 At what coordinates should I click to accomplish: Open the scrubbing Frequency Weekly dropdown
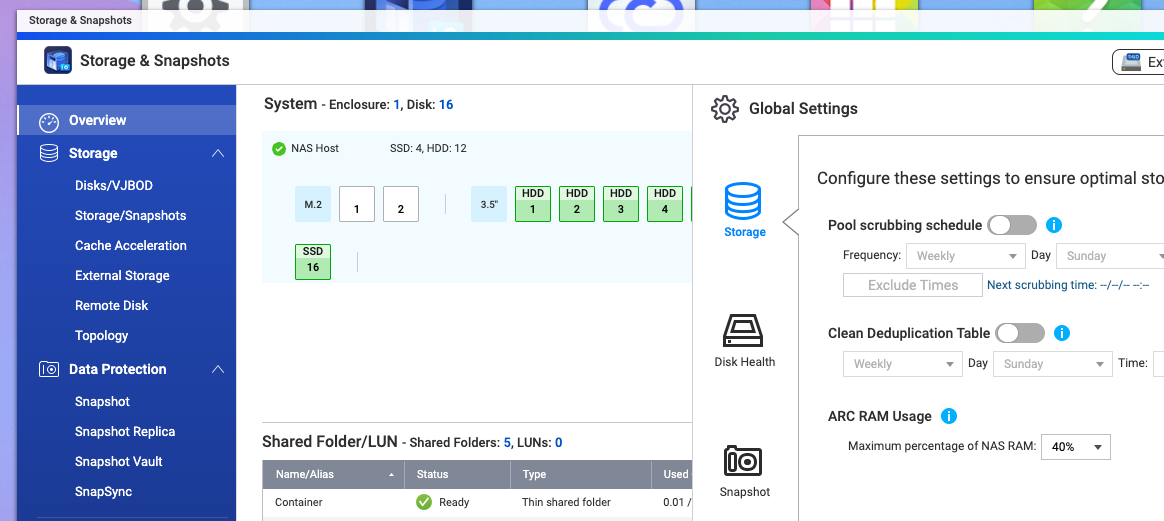point(966,256)
